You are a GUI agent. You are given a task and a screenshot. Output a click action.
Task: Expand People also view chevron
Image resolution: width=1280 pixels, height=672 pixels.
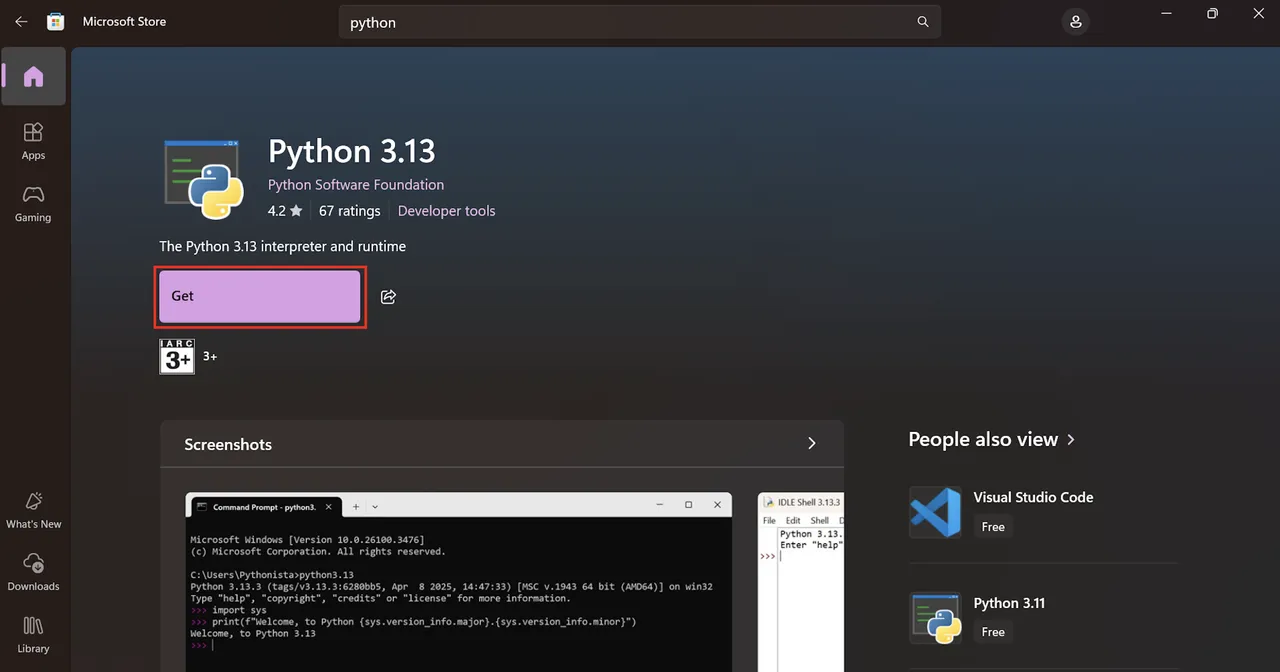tap(1071, 439)
